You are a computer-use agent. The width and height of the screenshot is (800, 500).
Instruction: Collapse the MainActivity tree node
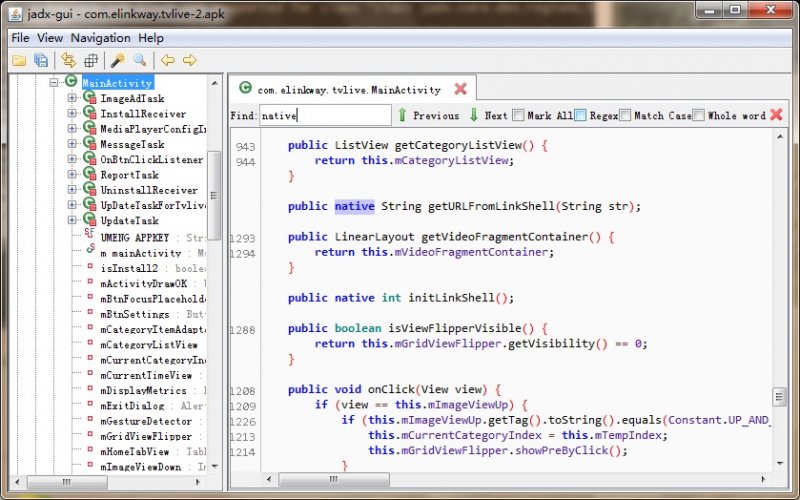(x=54, y=82)
